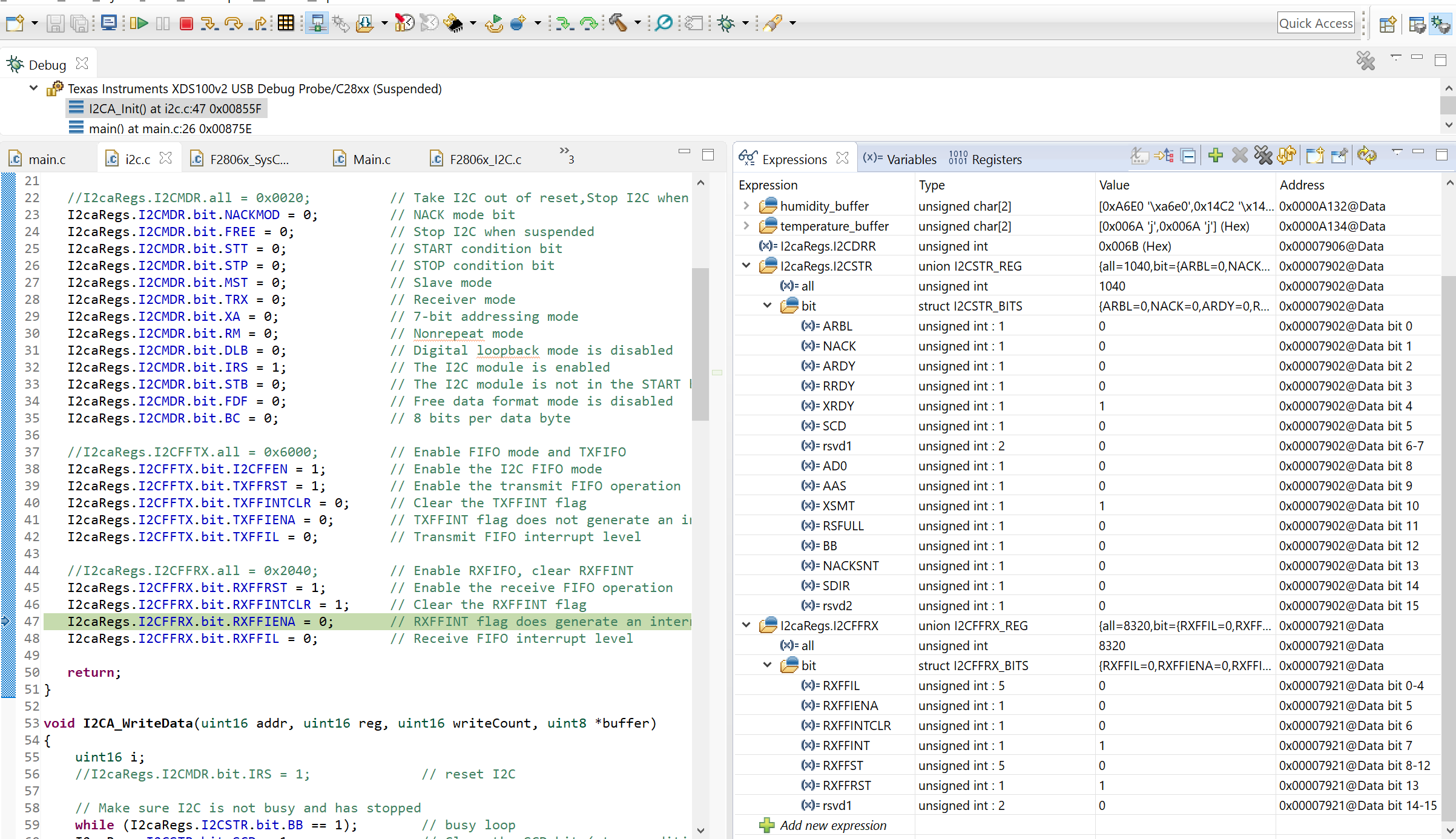Click Remove All Expressions double-X icon

(1263, 156)
